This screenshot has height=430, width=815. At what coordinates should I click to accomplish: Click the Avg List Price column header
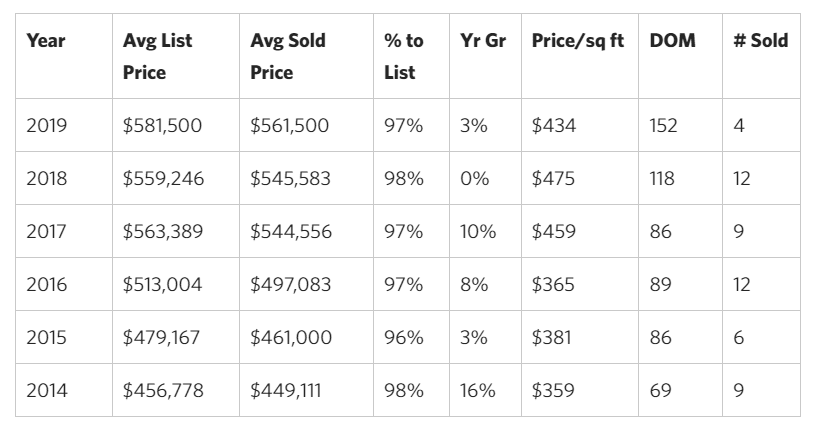pos(157,57)
